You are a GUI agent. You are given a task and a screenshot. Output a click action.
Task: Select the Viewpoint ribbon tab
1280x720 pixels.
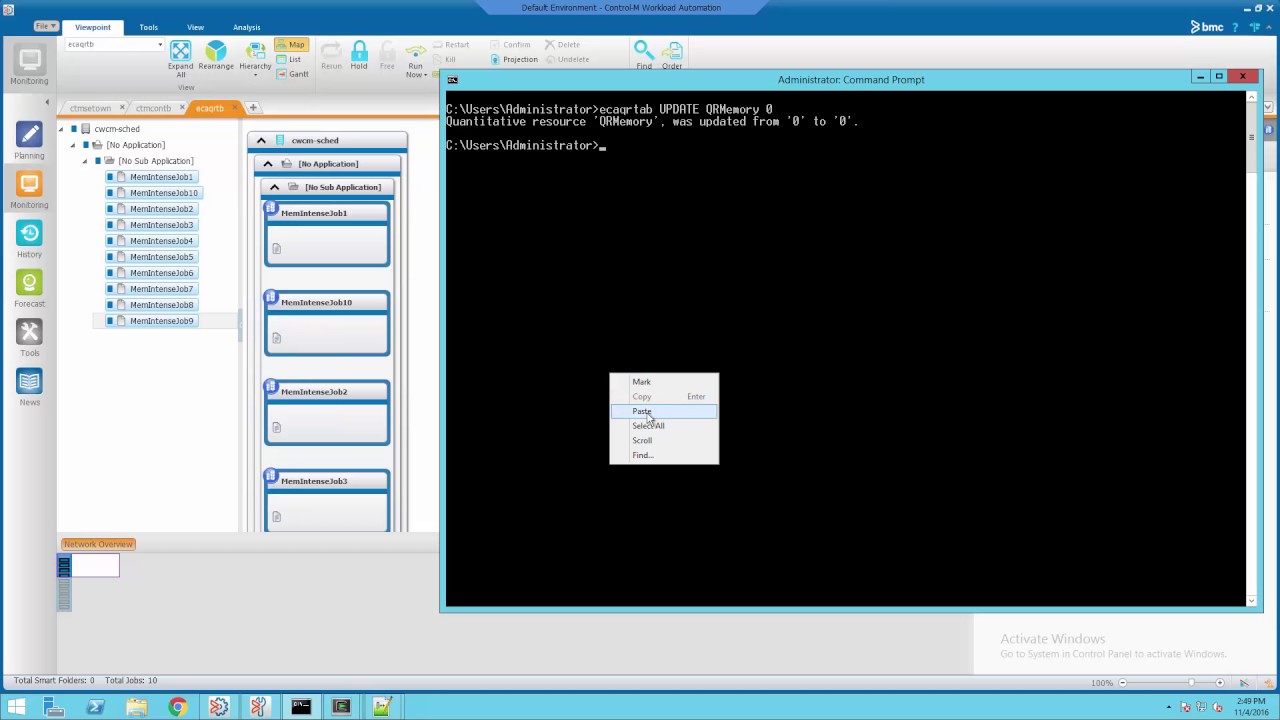[93, 27]
